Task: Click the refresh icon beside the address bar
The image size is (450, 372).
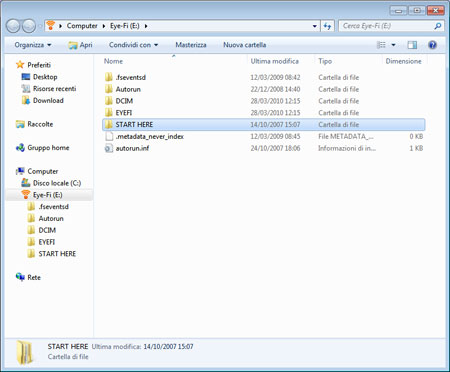Action: click(x=328, y=26)
